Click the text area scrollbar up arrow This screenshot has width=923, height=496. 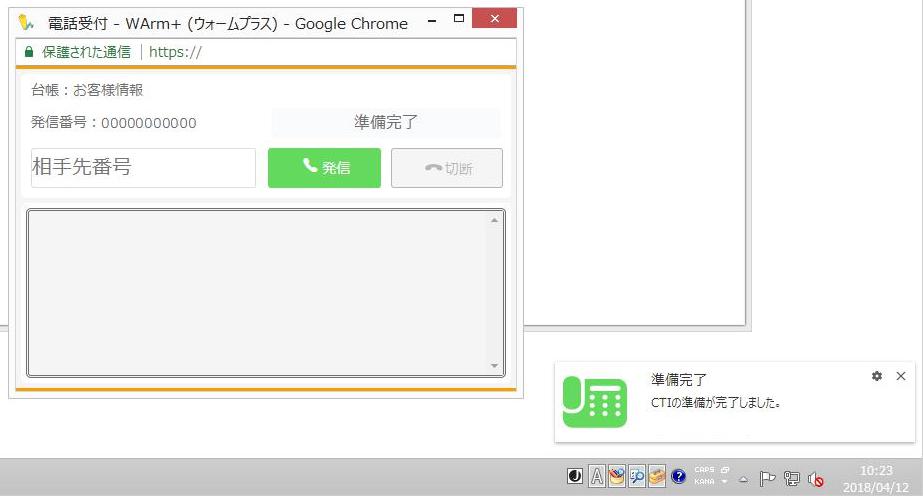[494, 220]
